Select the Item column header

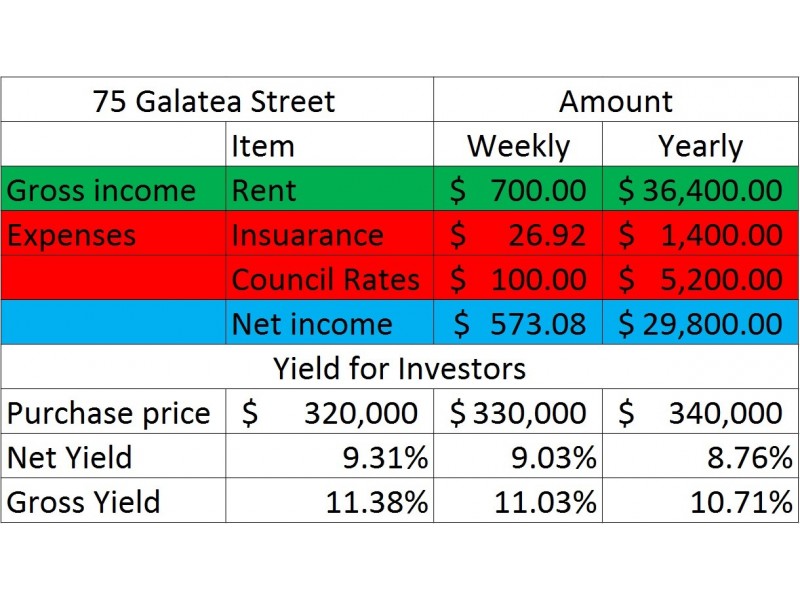[330, 144]
